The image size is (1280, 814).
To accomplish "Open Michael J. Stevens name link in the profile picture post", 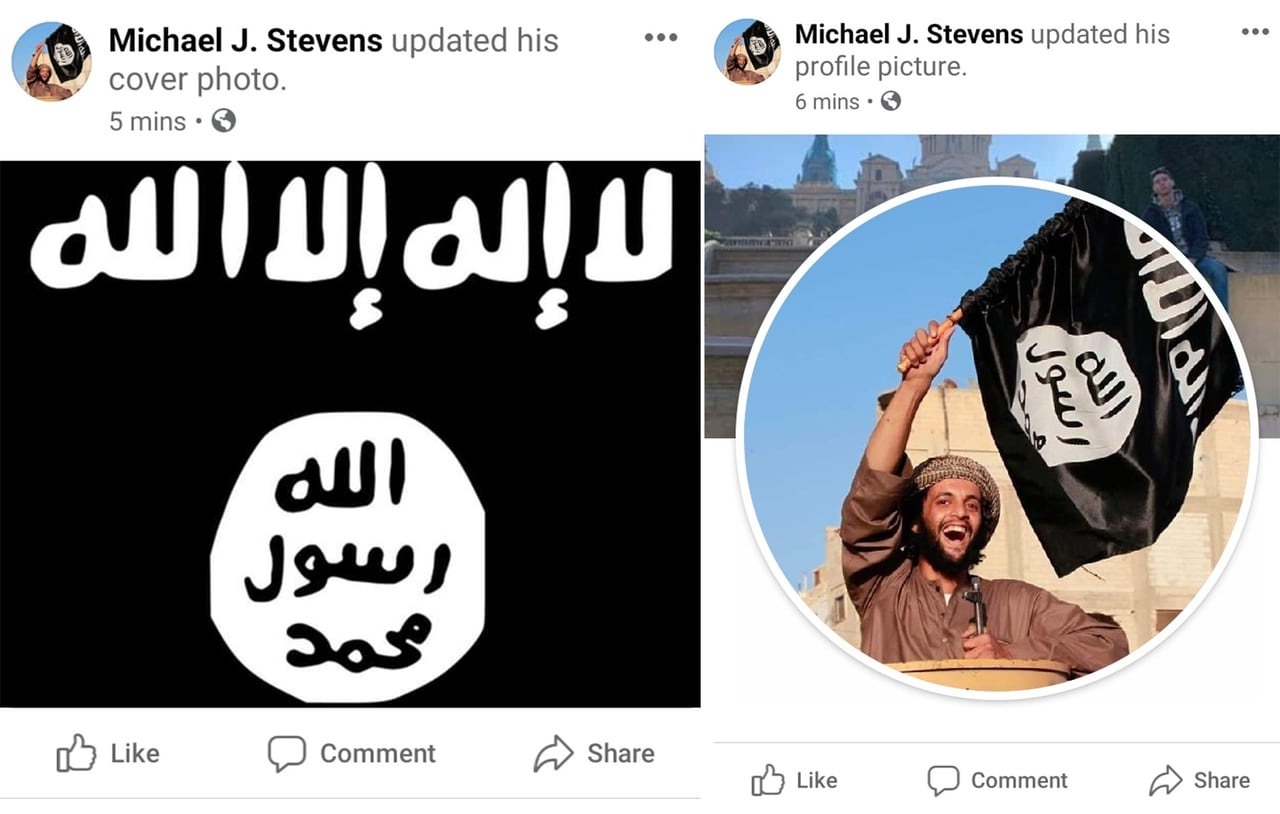I will tap(909, 34).
